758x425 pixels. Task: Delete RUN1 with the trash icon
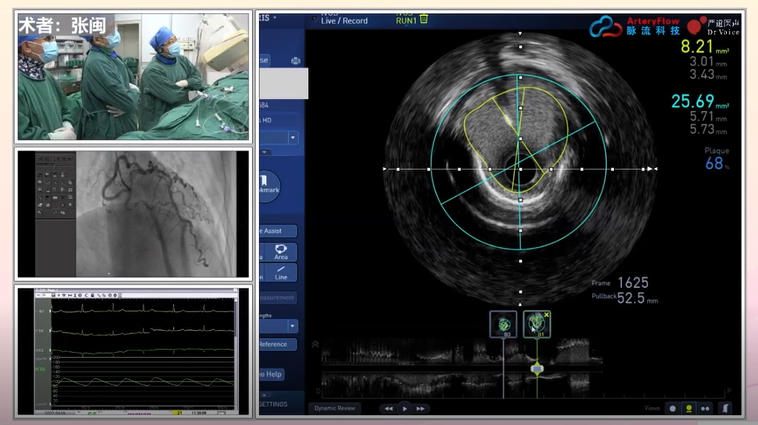click(424, 18)
